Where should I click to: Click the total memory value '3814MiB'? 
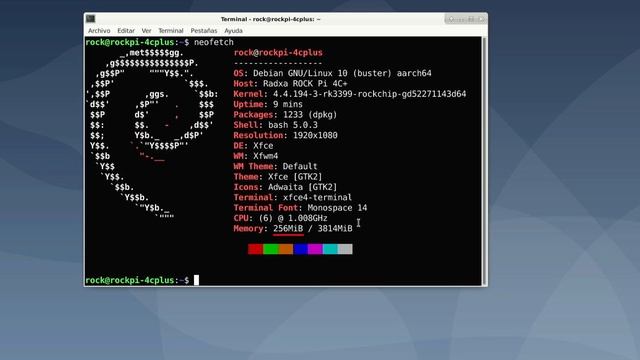click(335, 229)
